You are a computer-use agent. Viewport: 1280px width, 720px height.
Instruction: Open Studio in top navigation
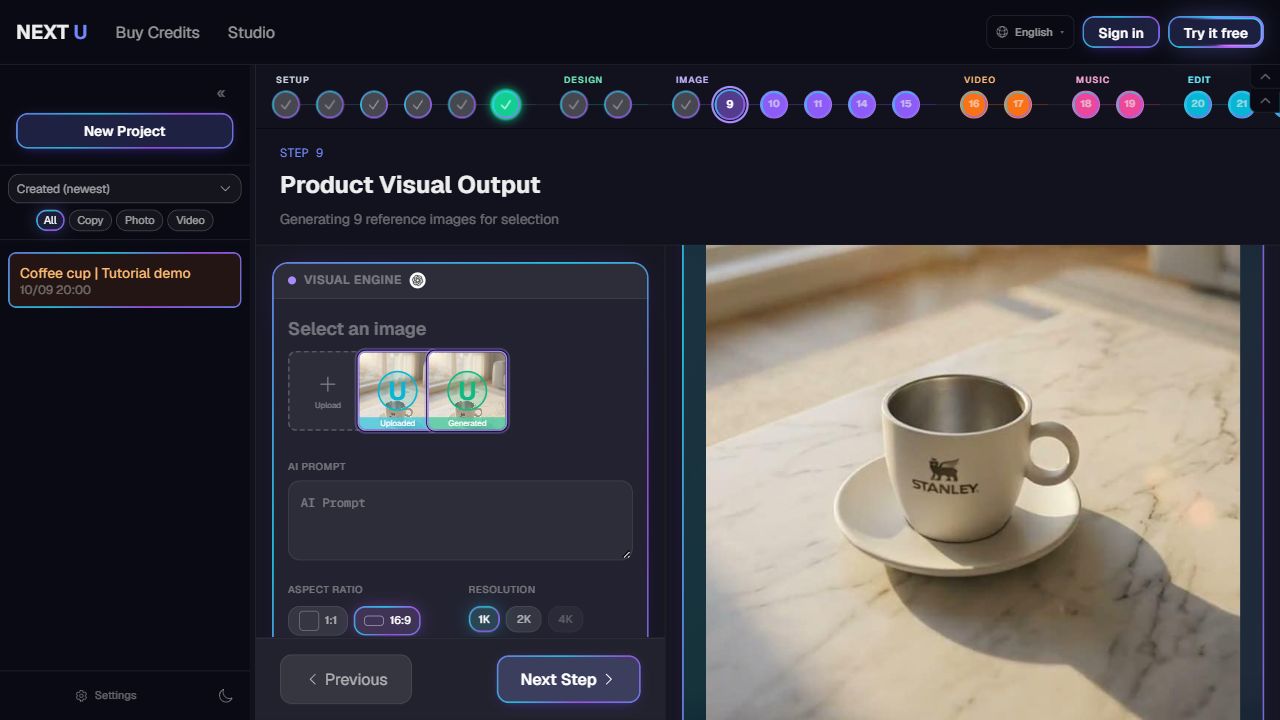click(251, 32)
